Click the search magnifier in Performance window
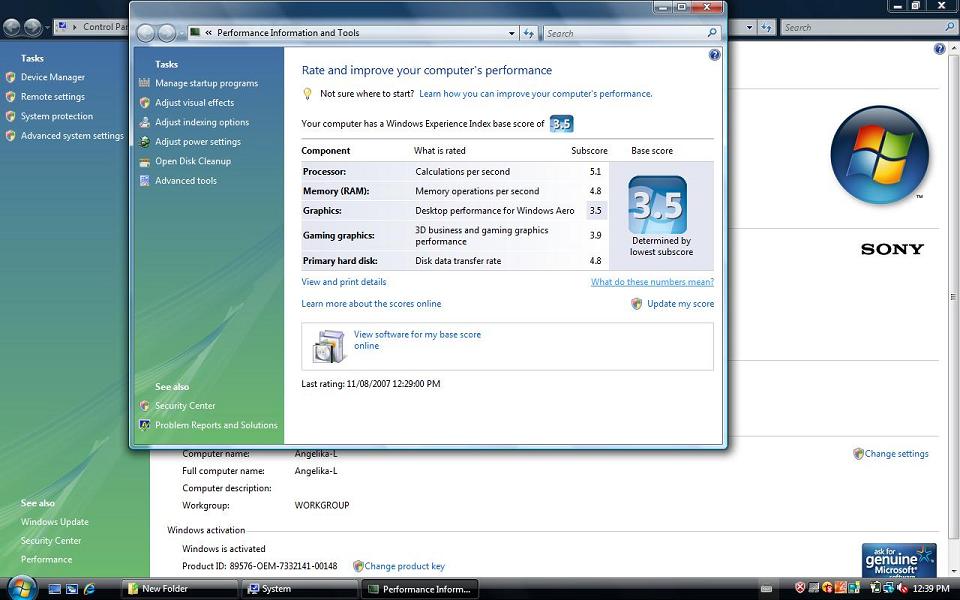 (712, 33)
